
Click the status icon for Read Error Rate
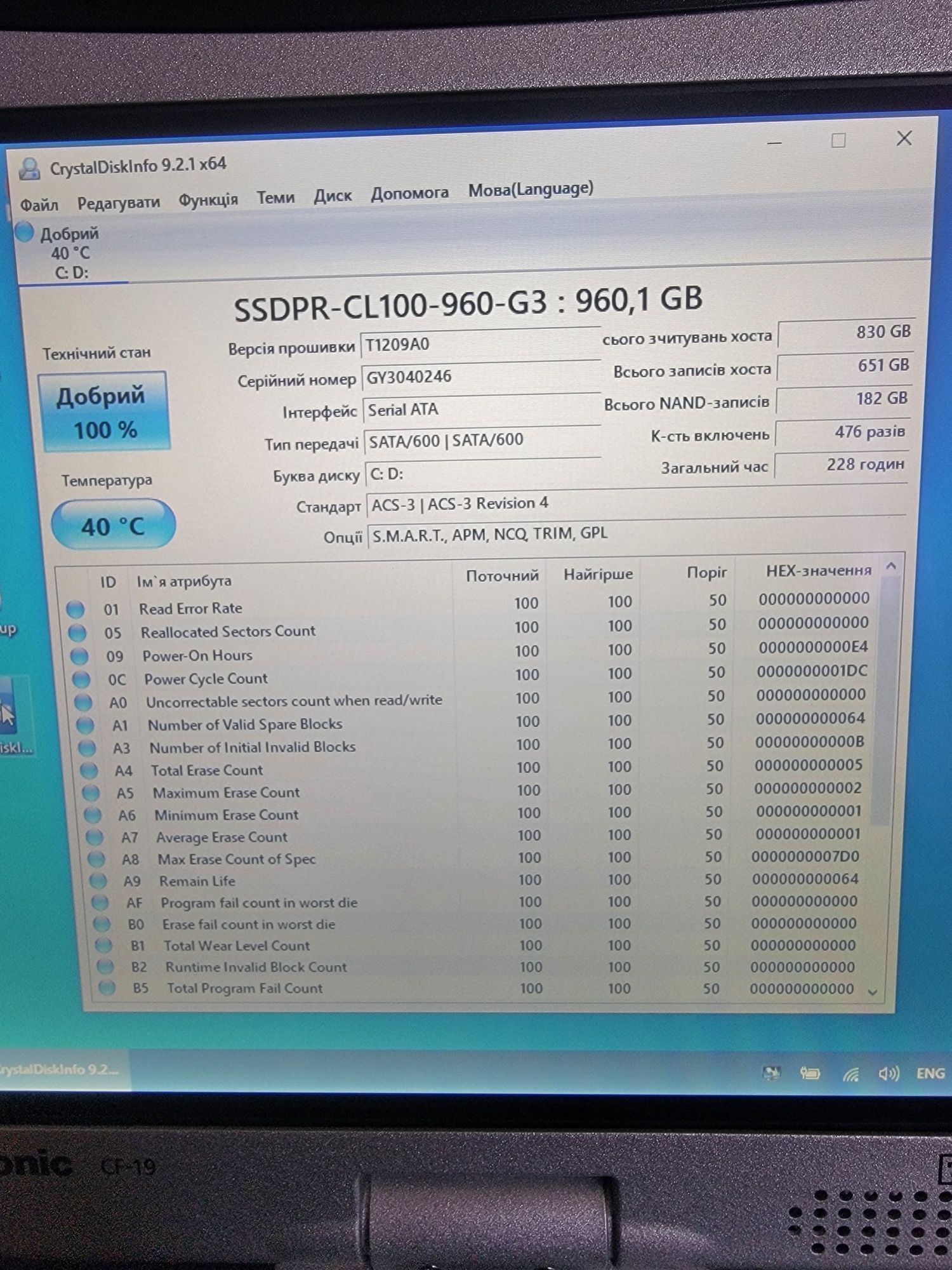click(76, 610)
